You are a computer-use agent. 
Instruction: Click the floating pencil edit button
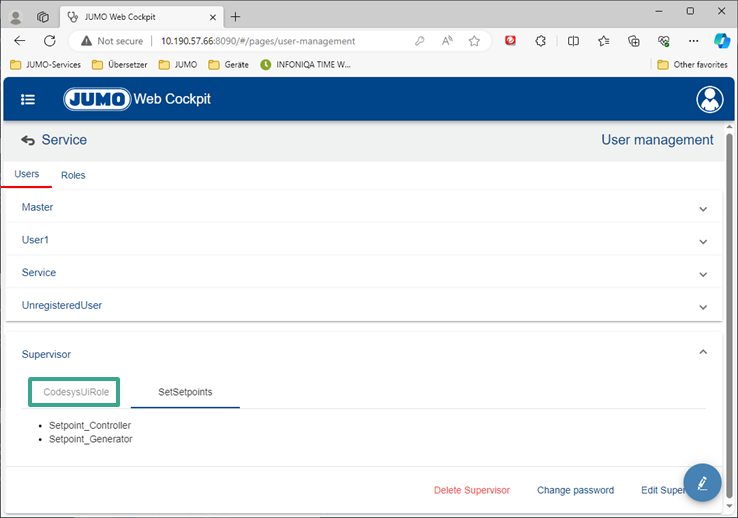click(x=702, y=483)
